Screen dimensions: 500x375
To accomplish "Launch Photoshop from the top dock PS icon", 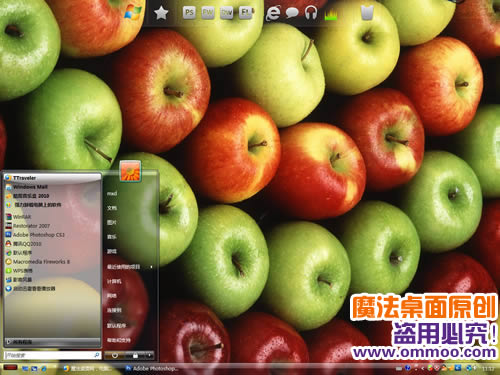I will pyautogui.click(x=189, y=13).
